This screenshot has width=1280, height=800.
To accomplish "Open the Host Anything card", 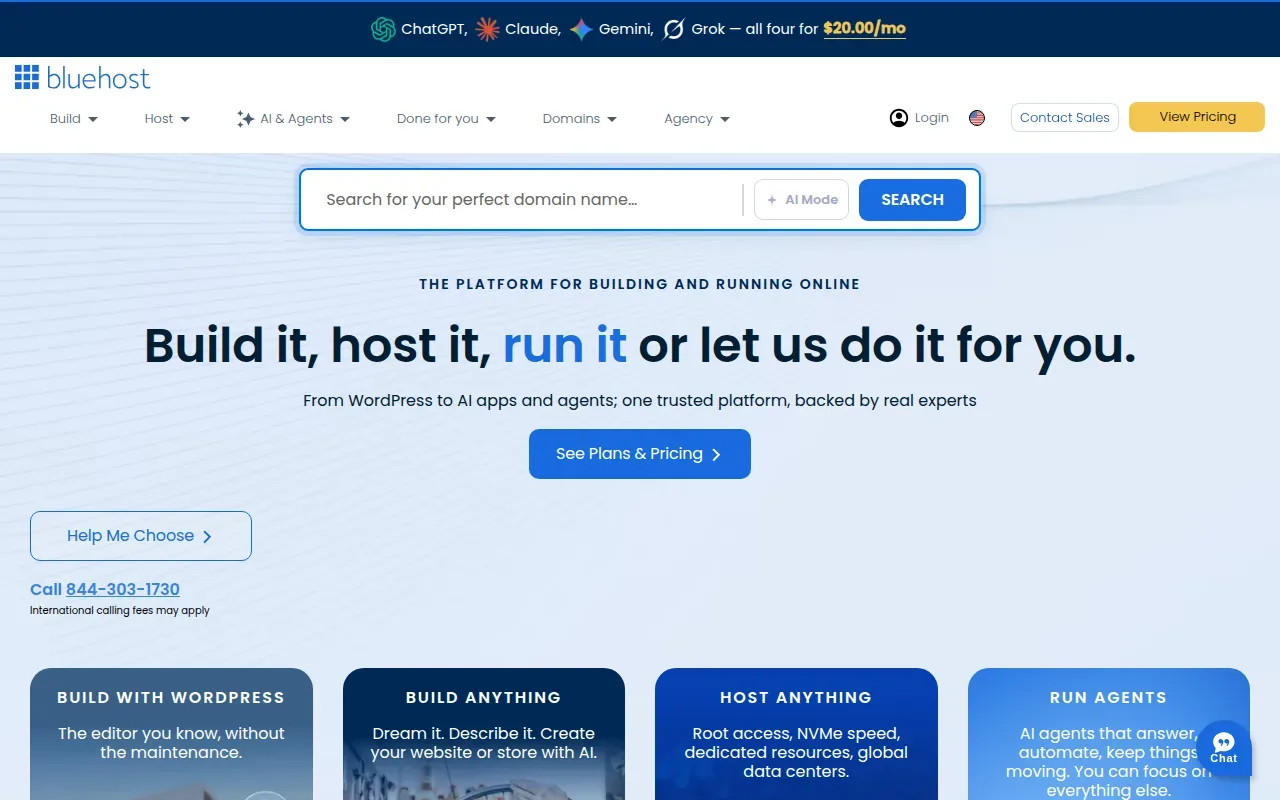I will pos(796,734).
